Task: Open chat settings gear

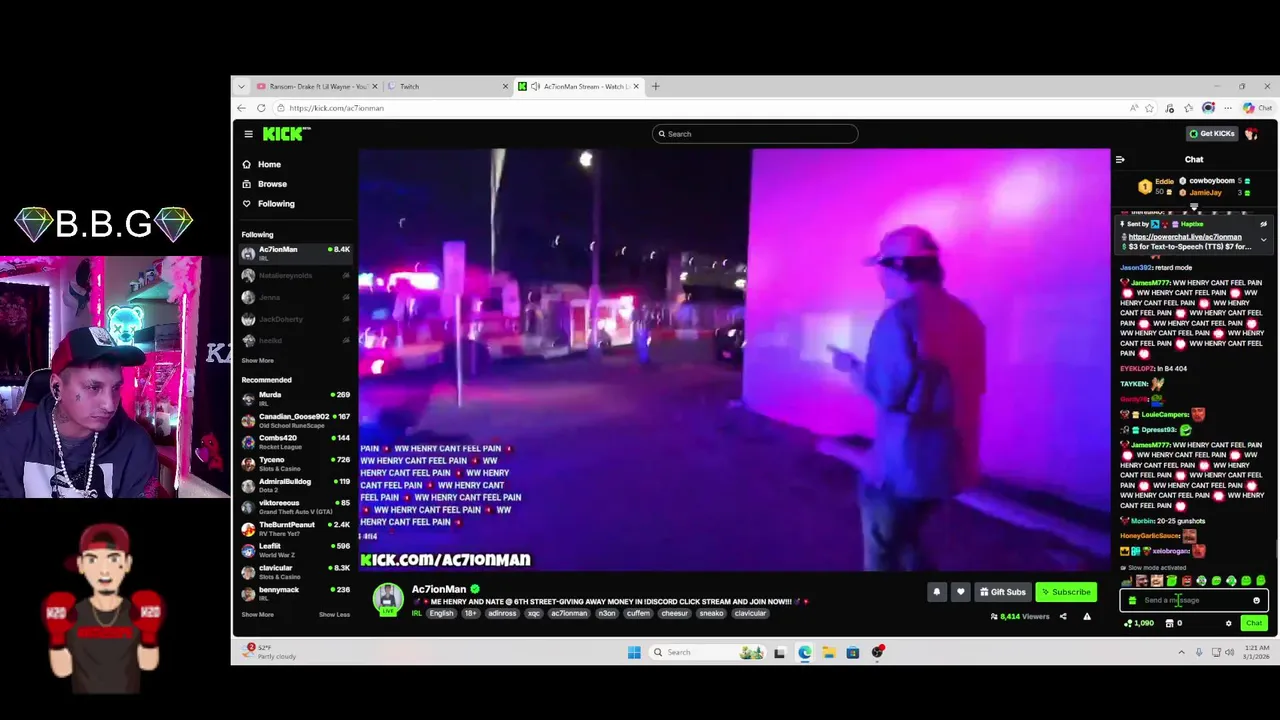Action: pyautogui.click(x=1228, y=623)
